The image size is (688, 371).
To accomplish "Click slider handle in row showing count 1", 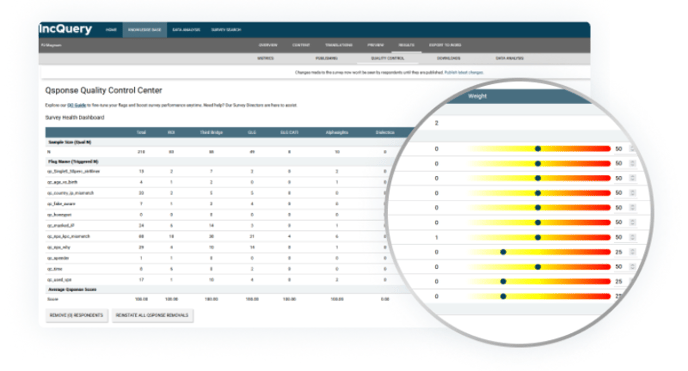I will click(538, 237).
